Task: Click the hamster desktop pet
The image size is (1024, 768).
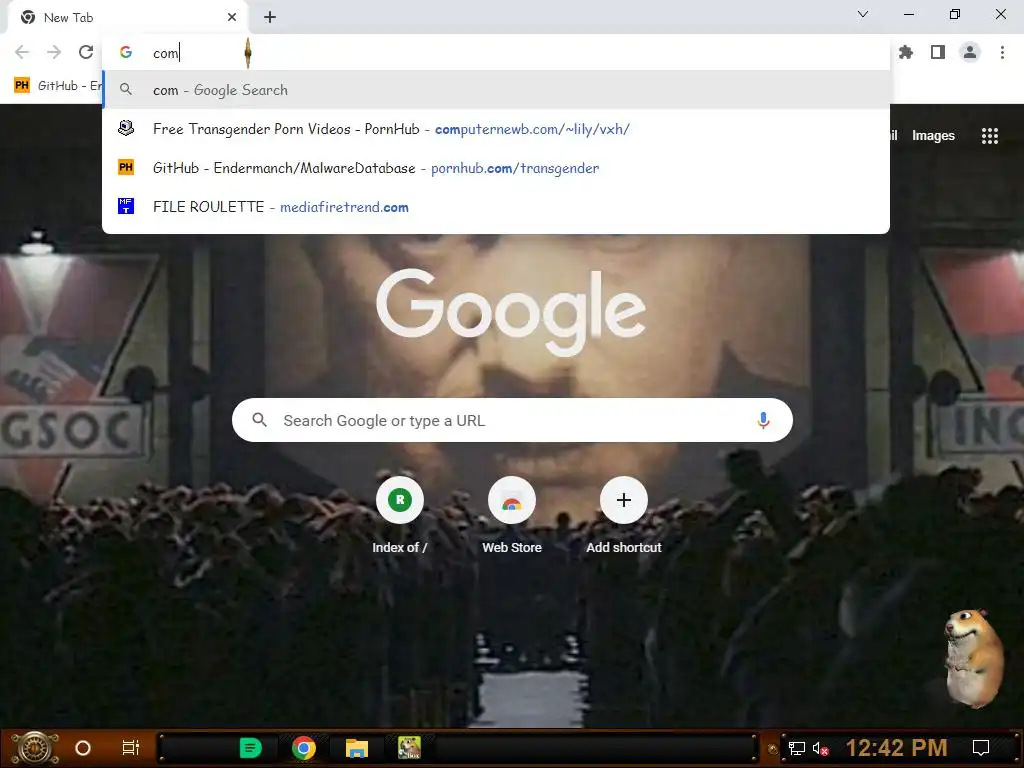Action: (x=974, y=658)
